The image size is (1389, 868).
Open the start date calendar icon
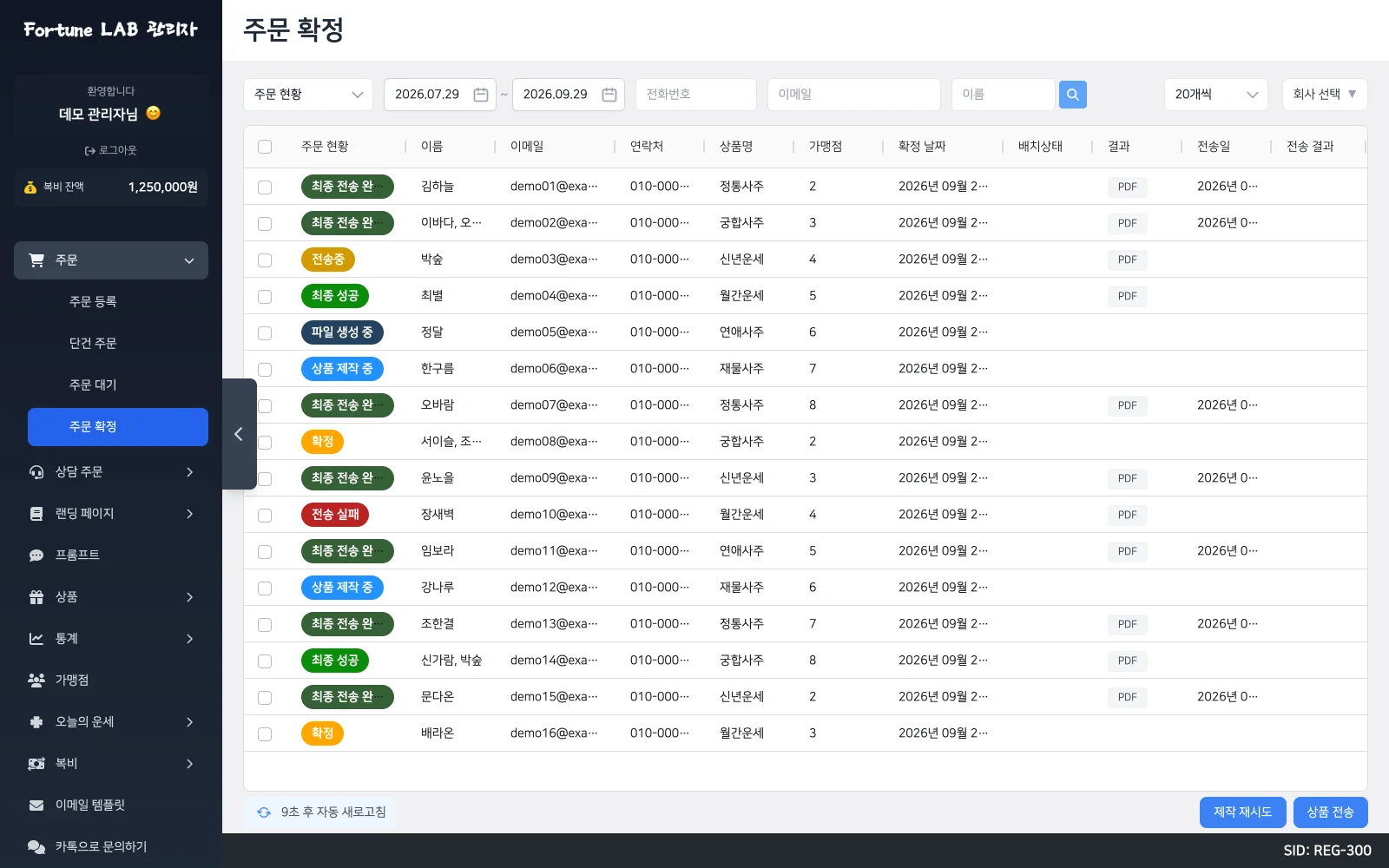481,95
